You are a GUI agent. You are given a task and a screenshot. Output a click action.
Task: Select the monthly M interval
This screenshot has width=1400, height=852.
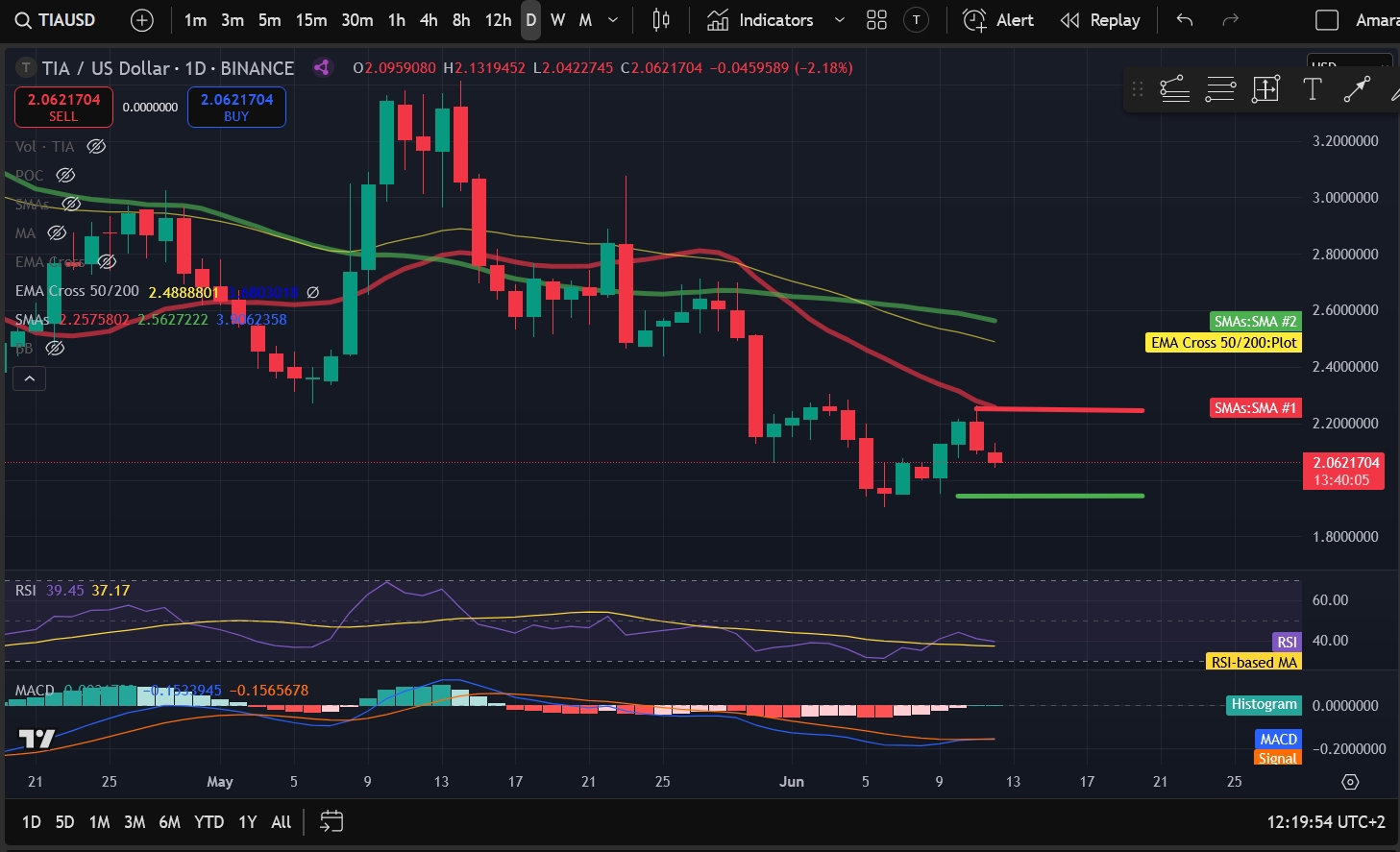(585, 20)
